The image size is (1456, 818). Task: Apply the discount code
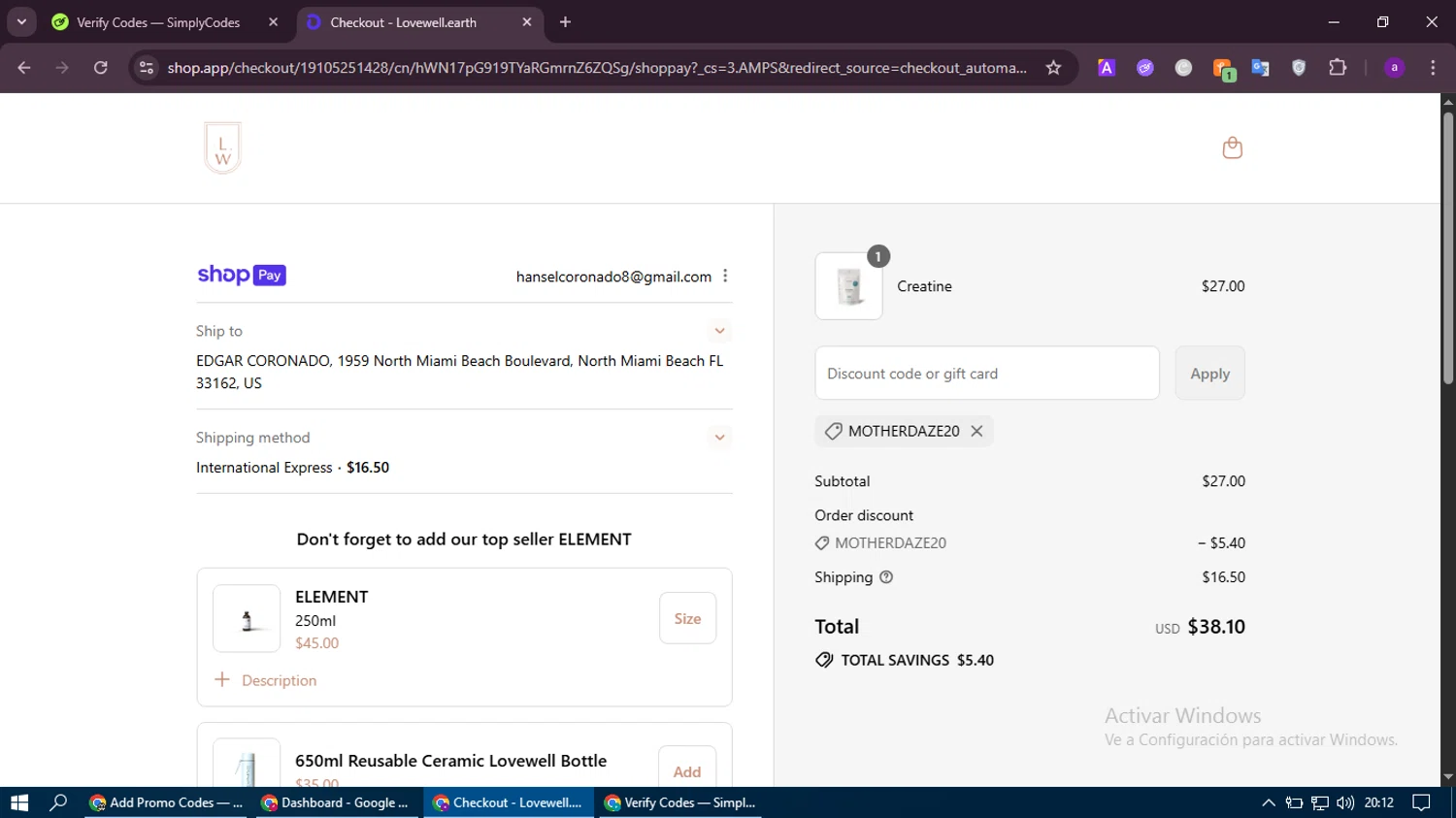point(1209,374)
